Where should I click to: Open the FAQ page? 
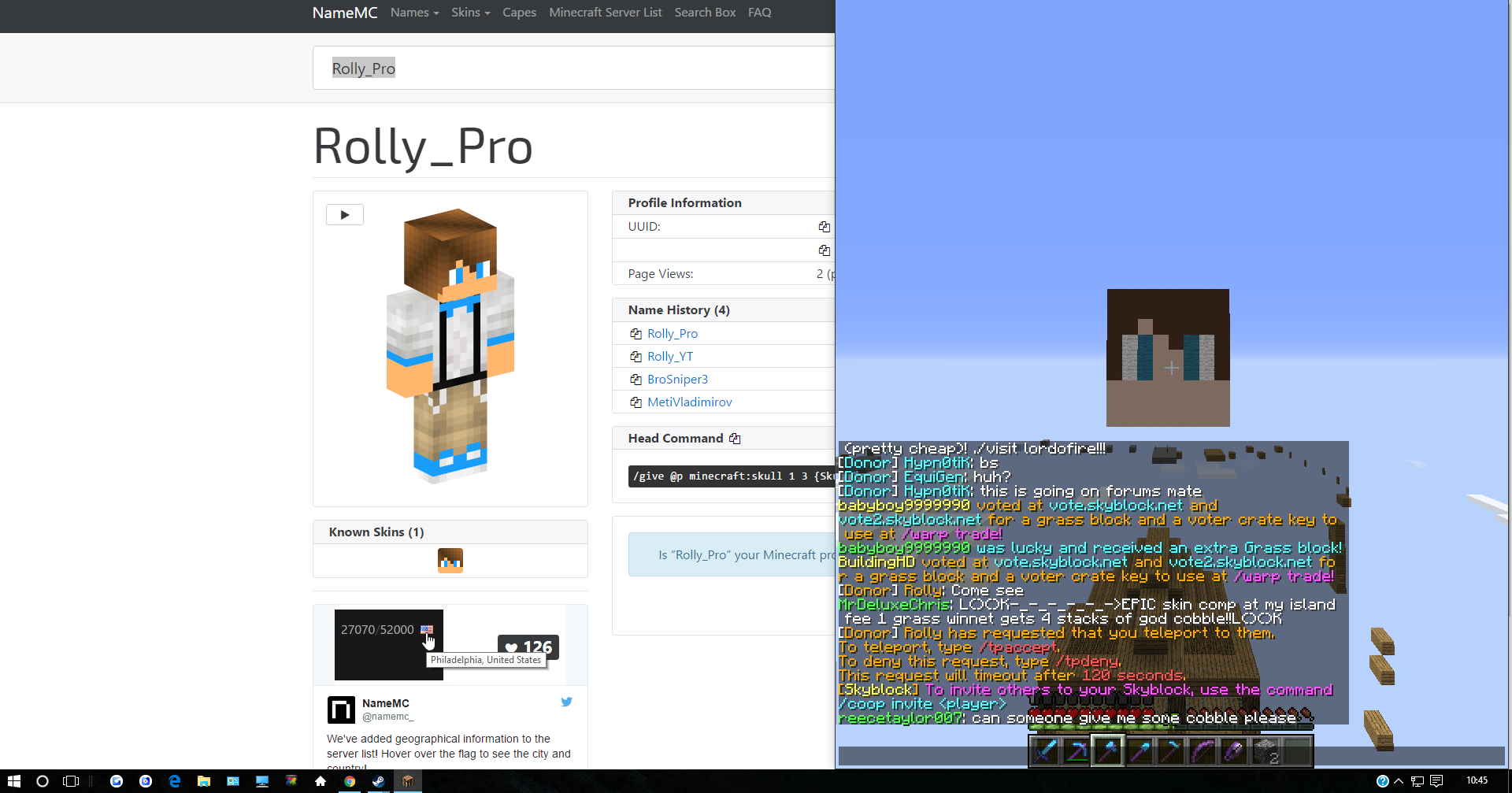760,13
